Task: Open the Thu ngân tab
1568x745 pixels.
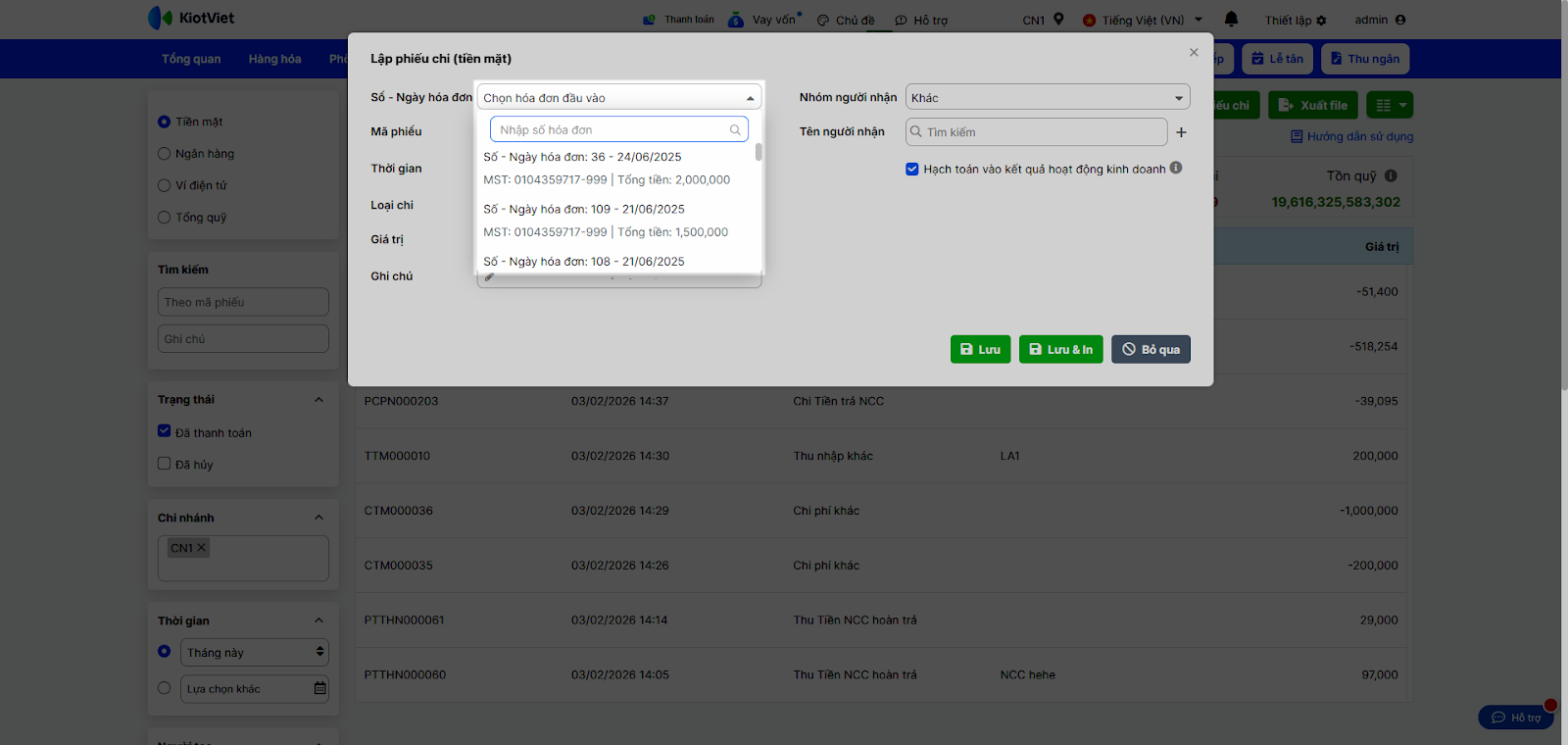Action: point(1364,59)
